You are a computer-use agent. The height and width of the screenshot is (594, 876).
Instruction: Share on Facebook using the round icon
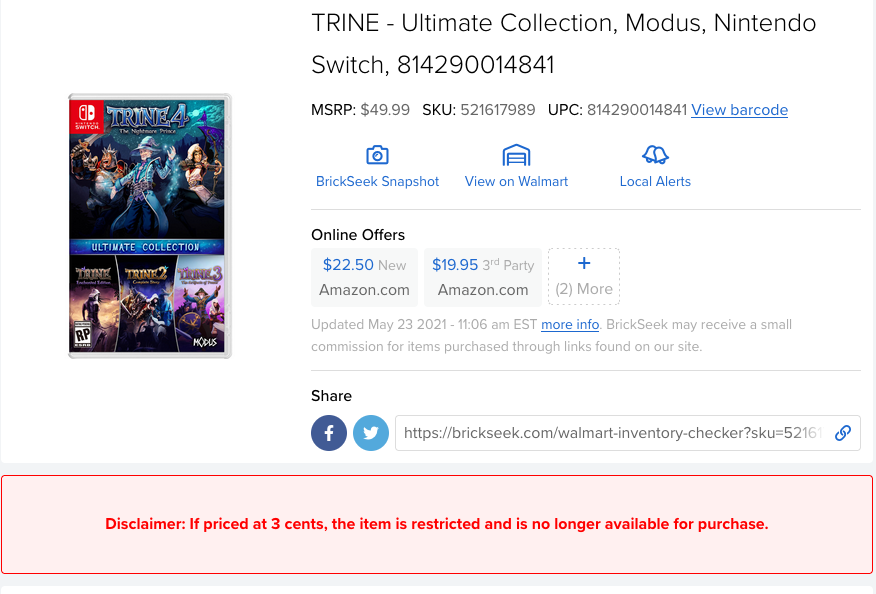pos(329,433)
